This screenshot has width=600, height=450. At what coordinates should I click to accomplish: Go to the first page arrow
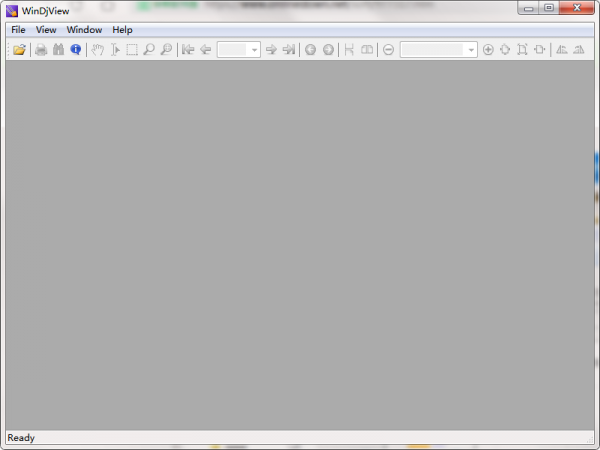[188, 49]
